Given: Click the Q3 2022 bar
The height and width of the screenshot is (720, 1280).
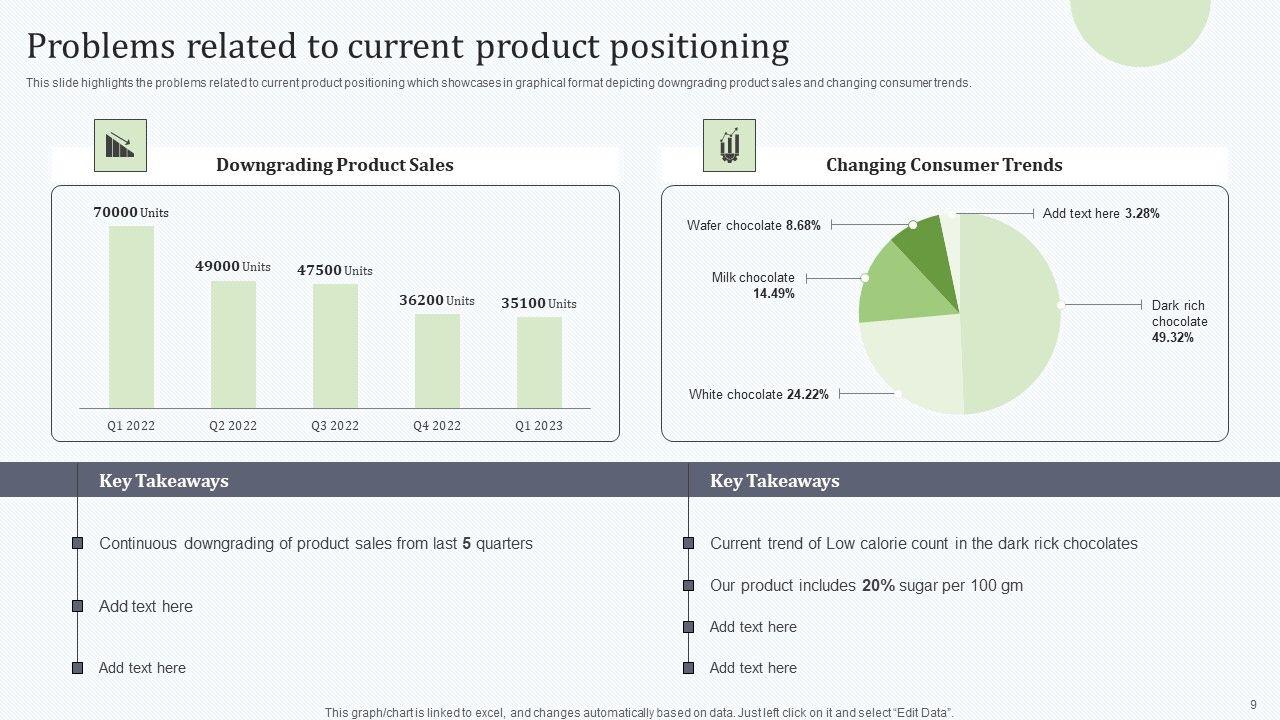Looking at the screenshot, I should click(x=335, y=346).
